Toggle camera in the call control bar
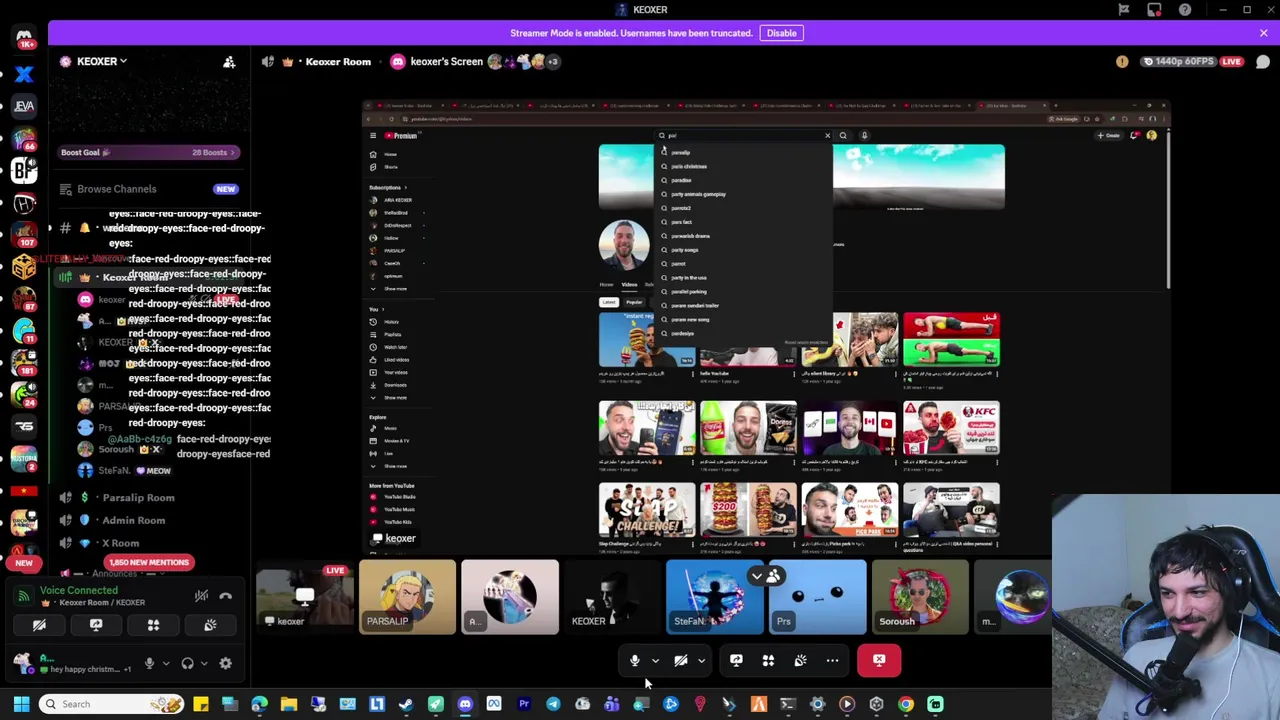The width and height of the screenshot is (1280, 720). pyautogui.click(x=681, y=660)
